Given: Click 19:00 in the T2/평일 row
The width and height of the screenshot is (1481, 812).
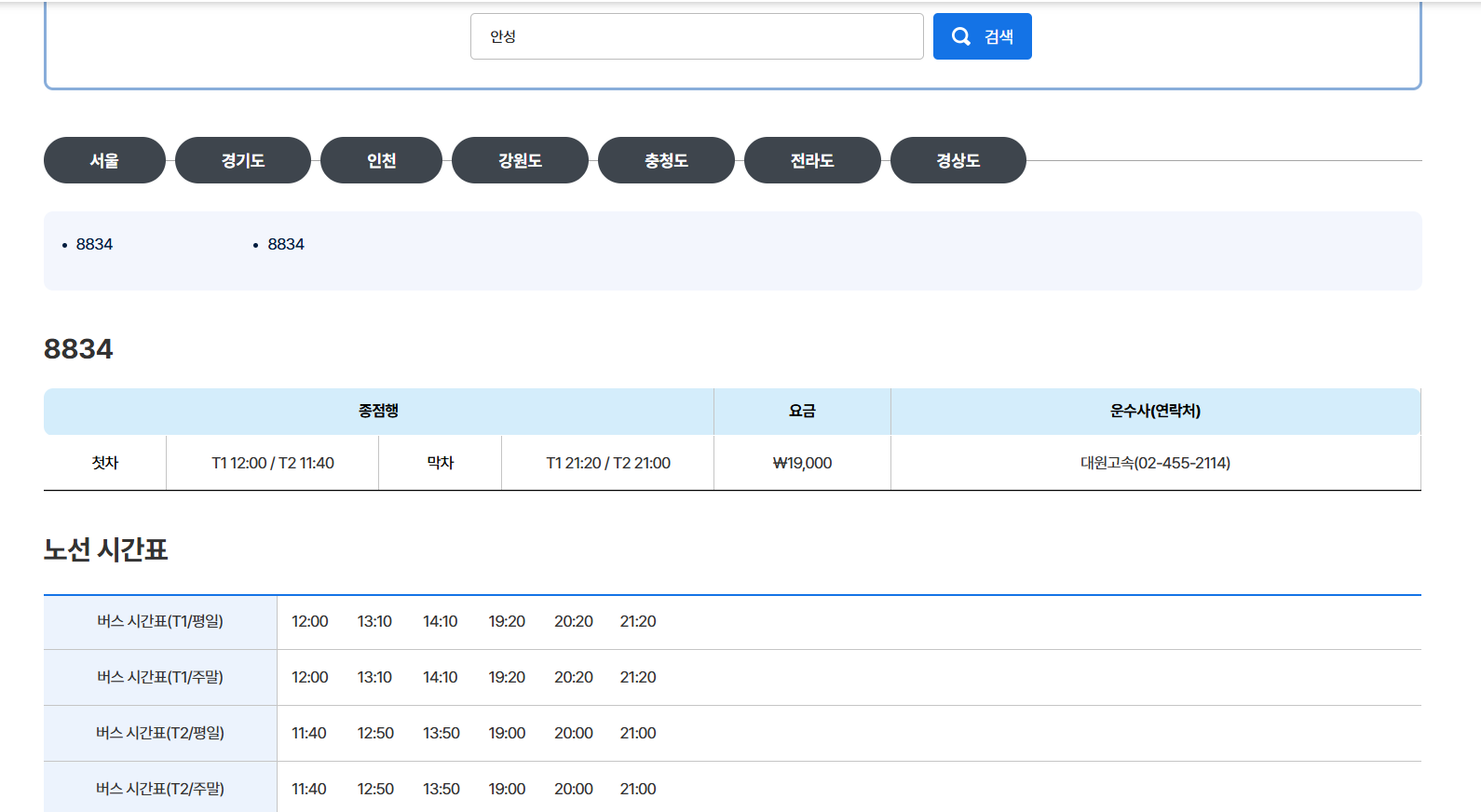Looking at the screenshot, I should 507,733.
